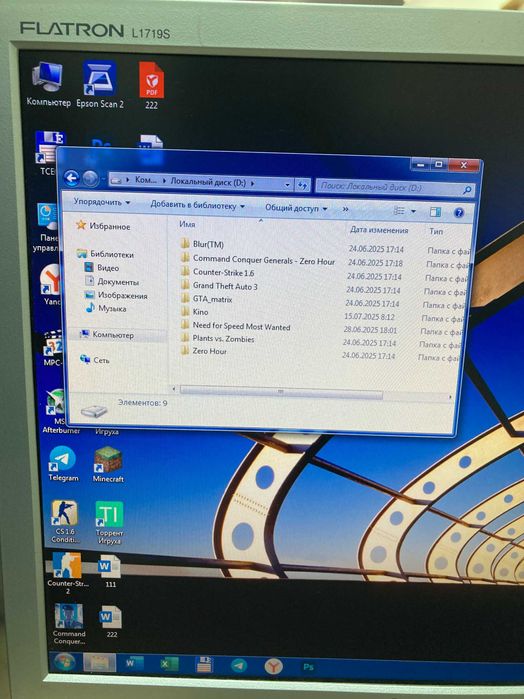
Task: Open the MSI Afterburner desktop shortcut
Action: pos(58,411)
